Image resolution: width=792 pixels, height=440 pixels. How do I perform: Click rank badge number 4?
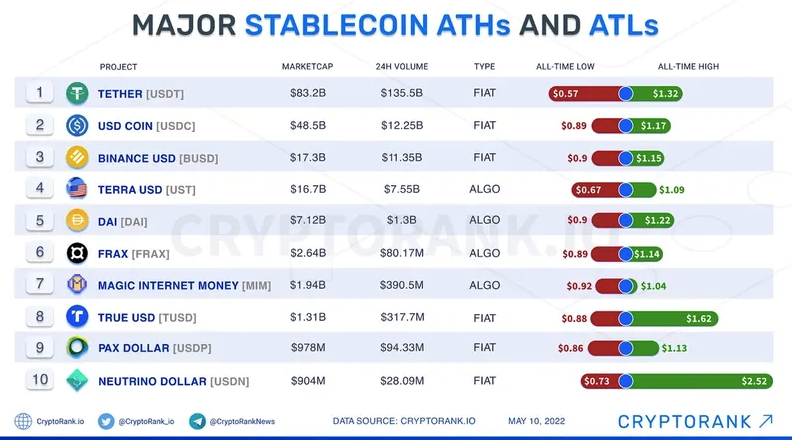coord(40,188)
